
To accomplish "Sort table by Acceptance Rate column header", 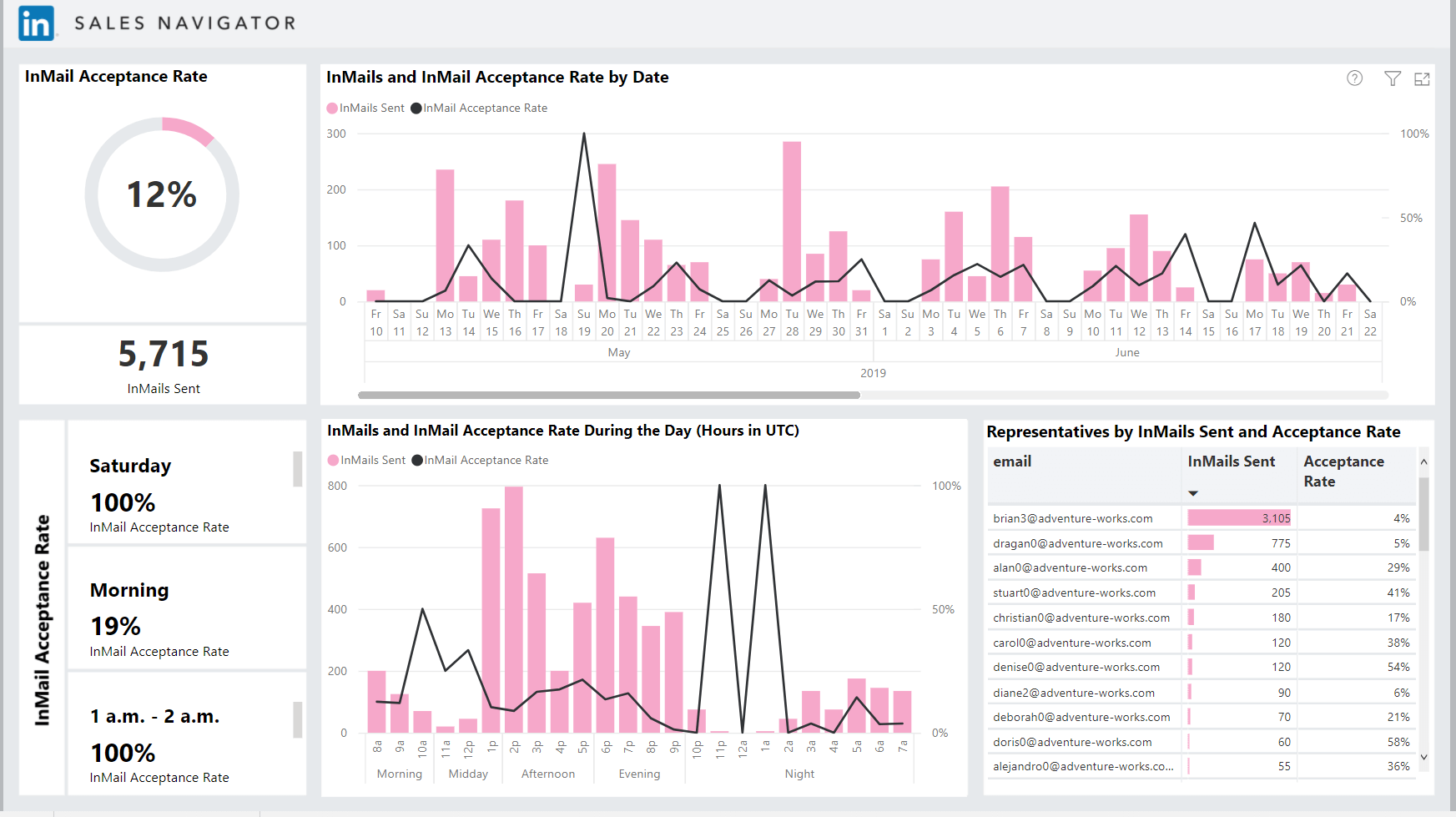I will pyautogui.click(x=1343, y=472).
